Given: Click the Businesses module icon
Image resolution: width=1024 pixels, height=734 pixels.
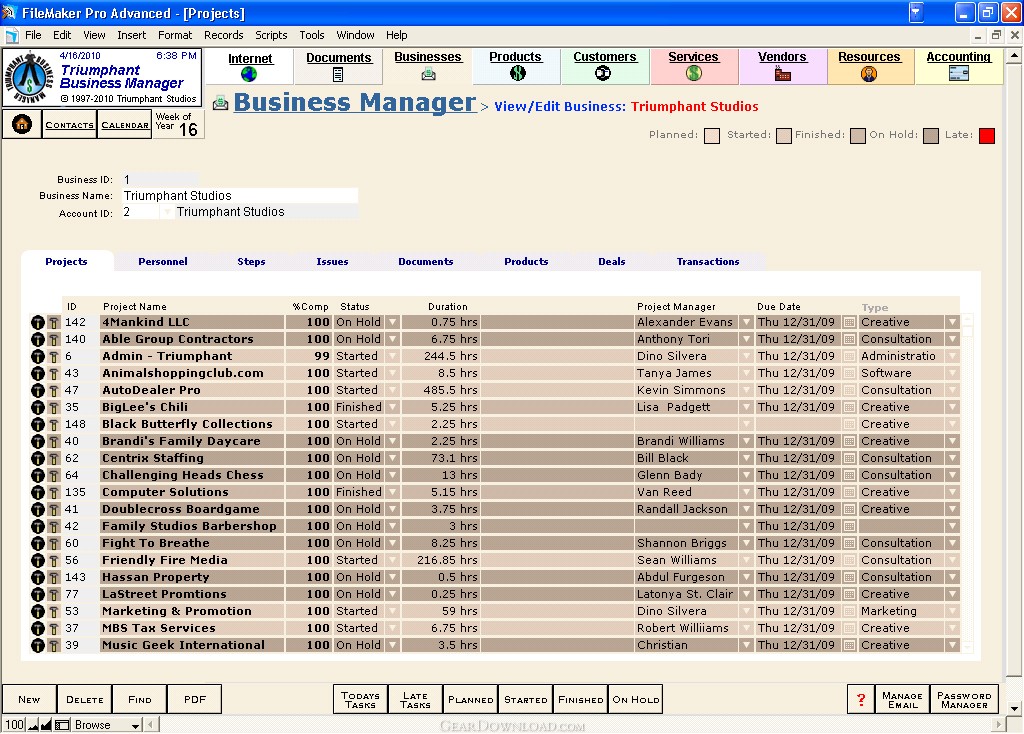Looking at the screenshot, I should click(428, 74).
